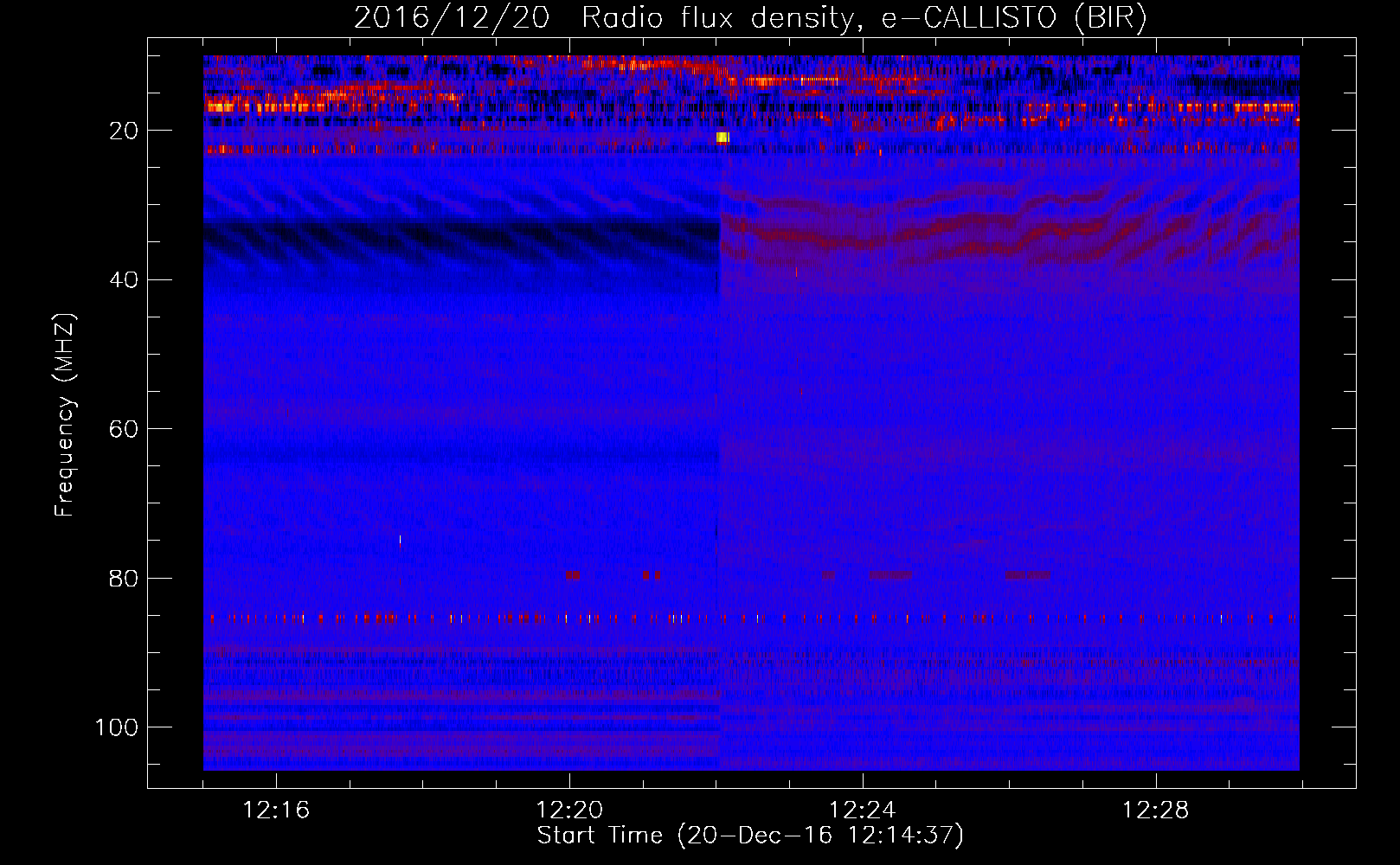Click the bright yellow burst spot near 12:22
The height and width of the screenshot is (865, 1400).
tap(723, 138)
